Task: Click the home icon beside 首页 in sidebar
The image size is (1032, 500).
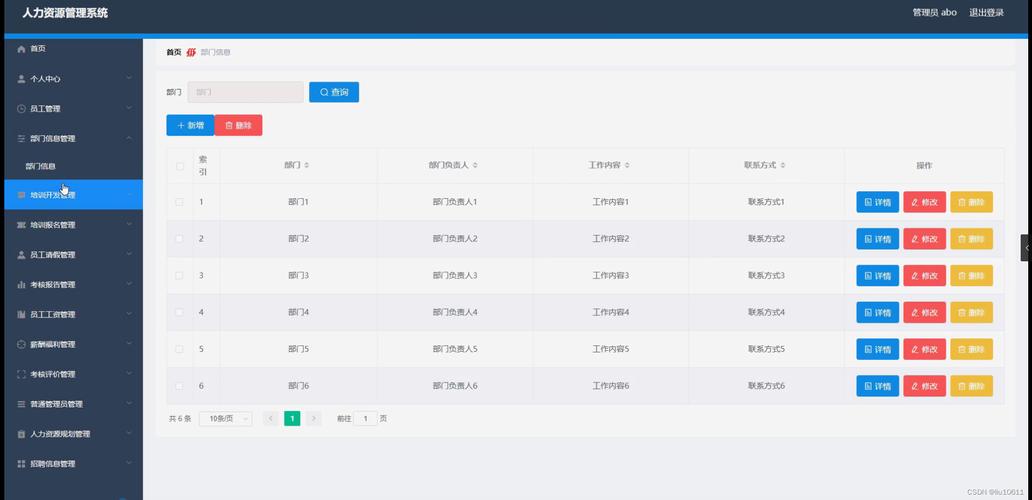Action: (21, 49)
